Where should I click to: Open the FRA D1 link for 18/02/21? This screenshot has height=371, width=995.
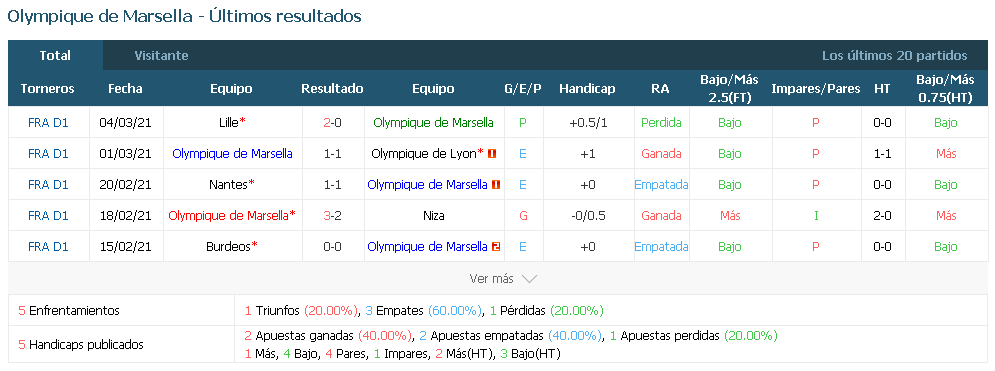(x=48, y=216)
